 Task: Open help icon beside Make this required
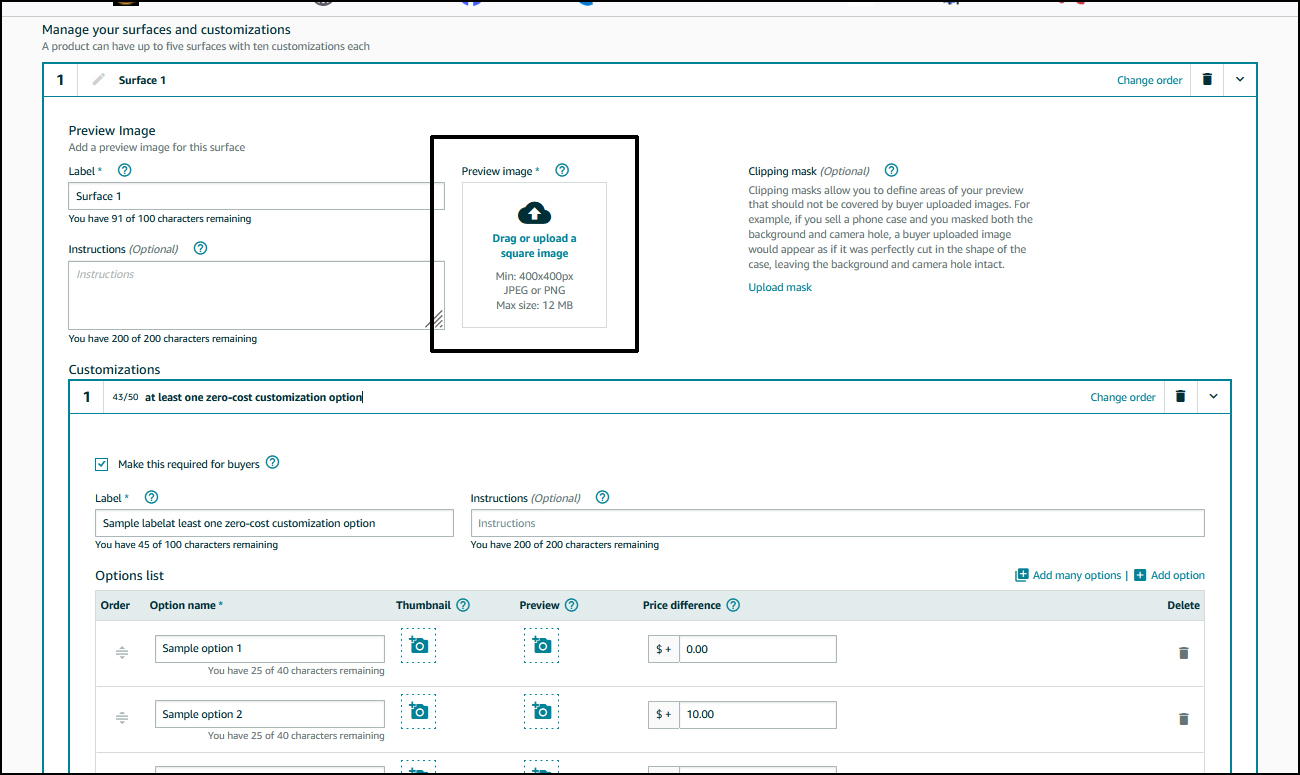click(x=272, y=463)
